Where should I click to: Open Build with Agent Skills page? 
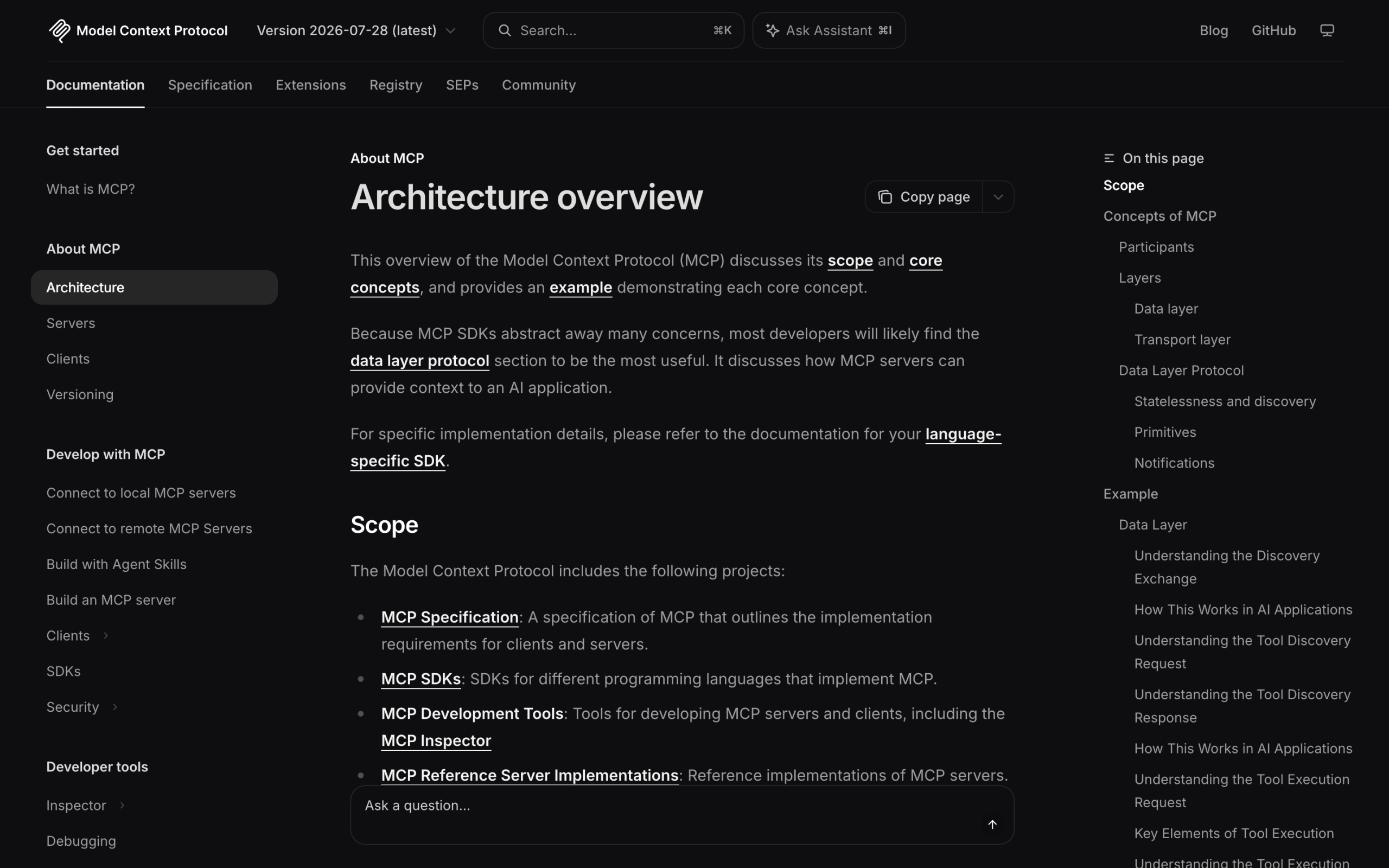(x=117, y=564)
